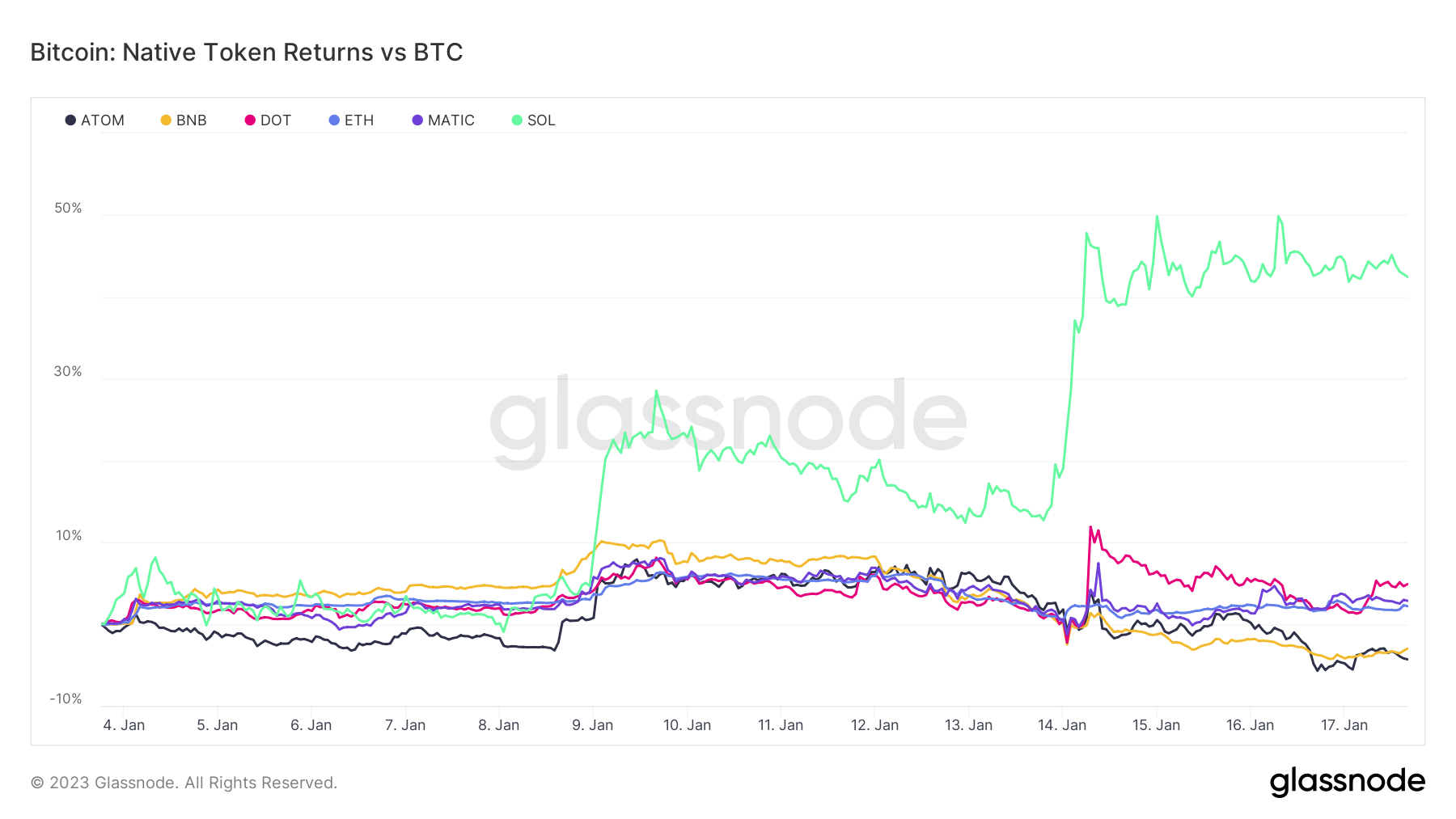Toggle the SOL series legend label
Image resolution: width=1456 pixels, height=819 pixels.
coord(541,120)
